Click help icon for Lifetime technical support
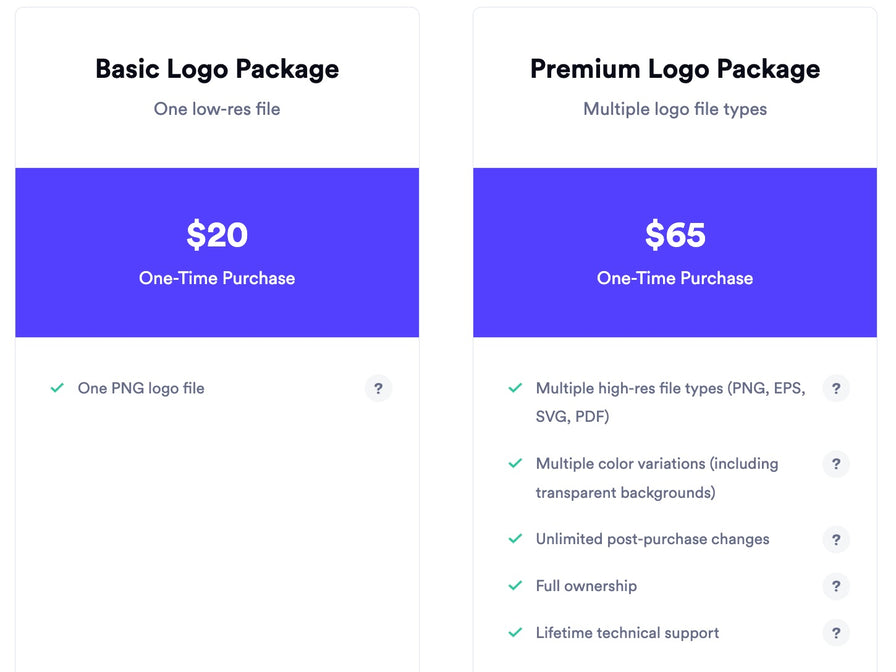Viewport: 896px width, 672px height. 836,633
